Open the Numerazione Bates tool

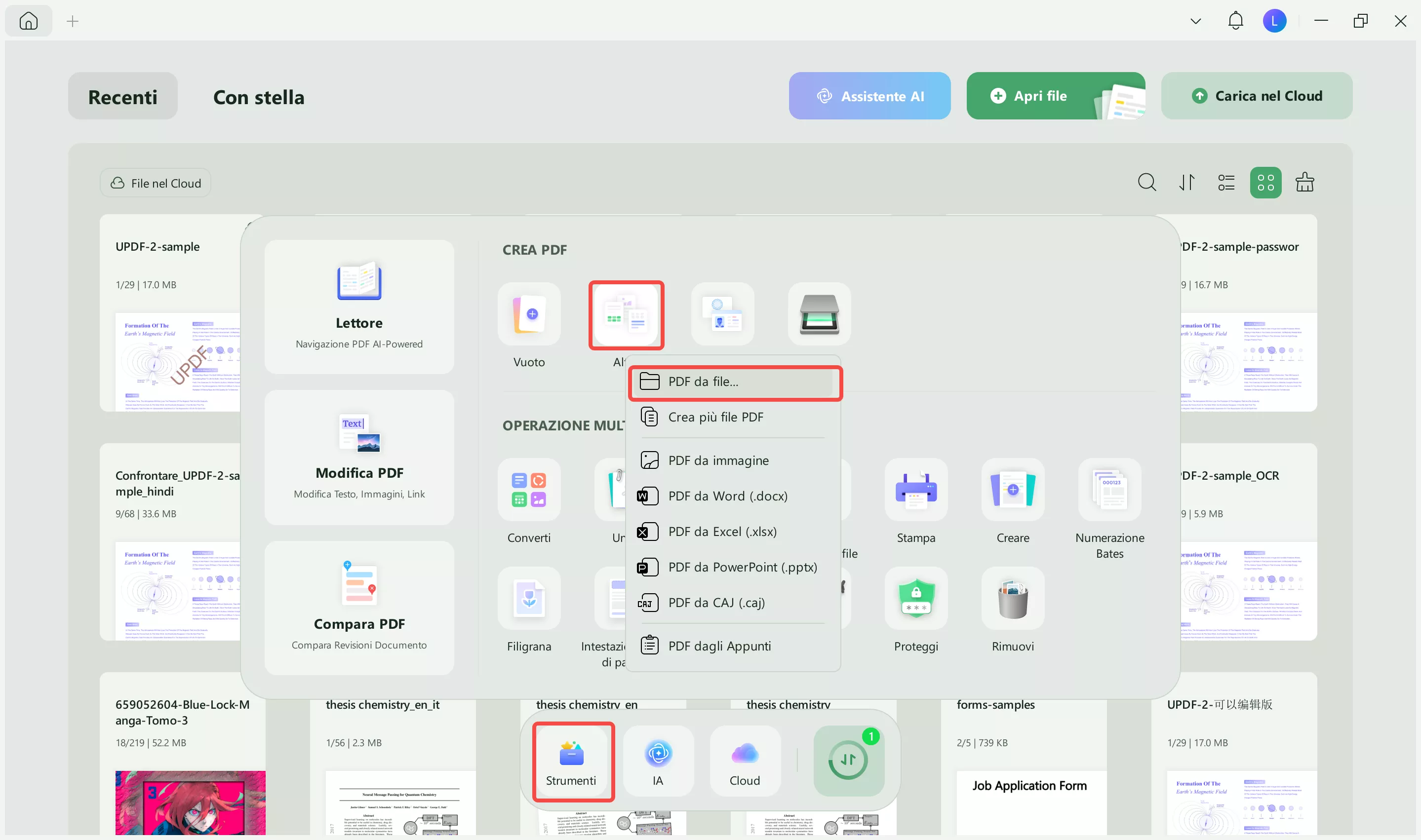pyautogui.click(x=1109, y=490)
